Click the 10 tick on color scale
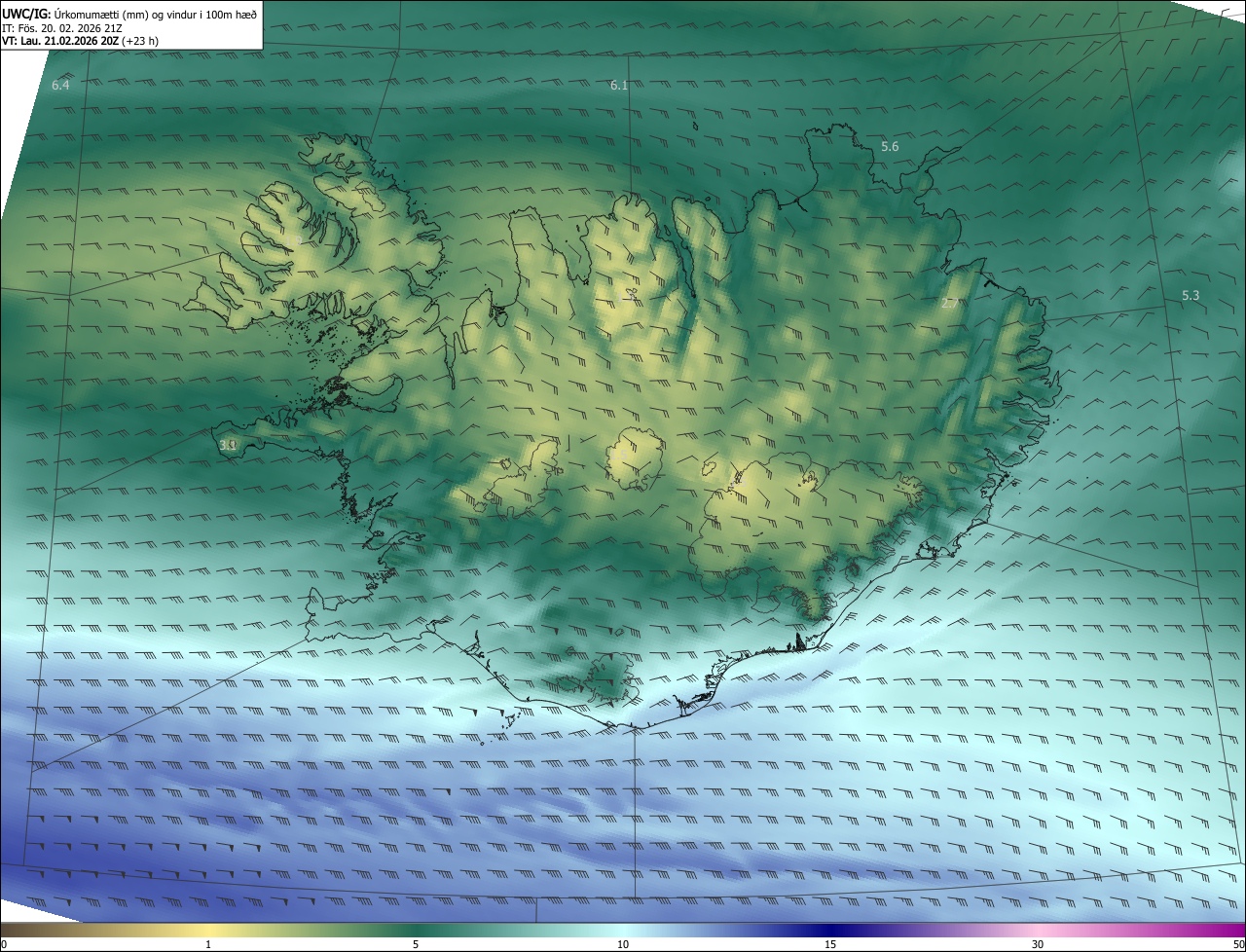Image resolution: width=1246 pixels, height=952 pixels. (x=623, y=944)
